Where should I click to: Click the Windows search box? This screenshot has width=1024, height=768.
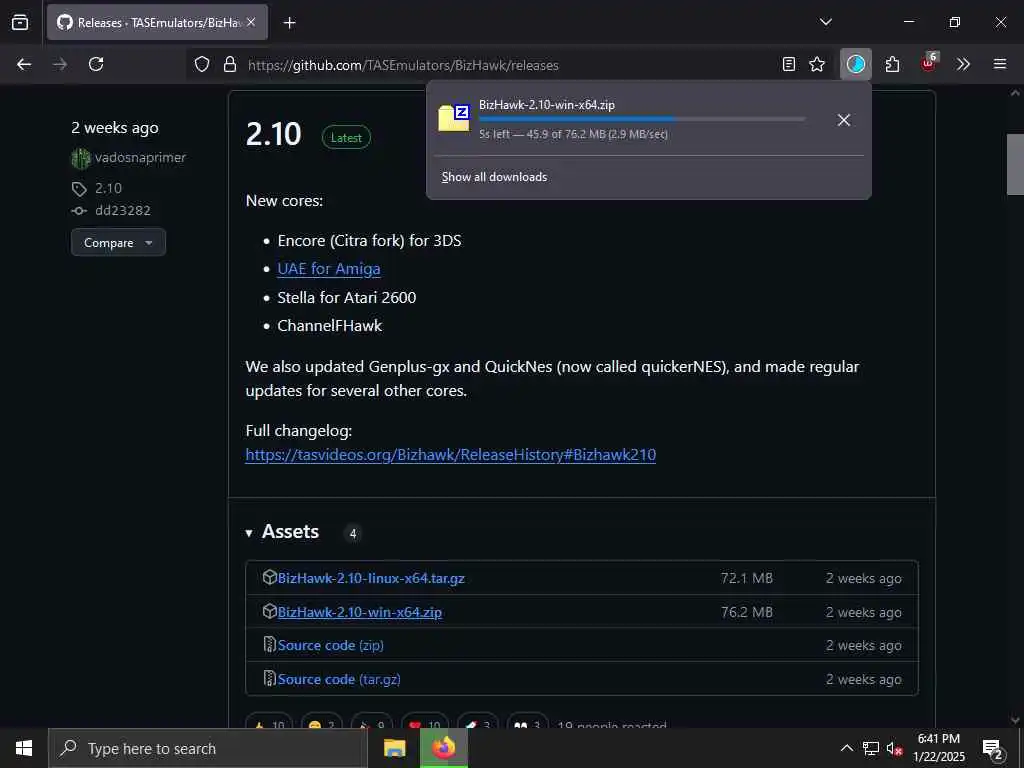click(x=208, y=748)
